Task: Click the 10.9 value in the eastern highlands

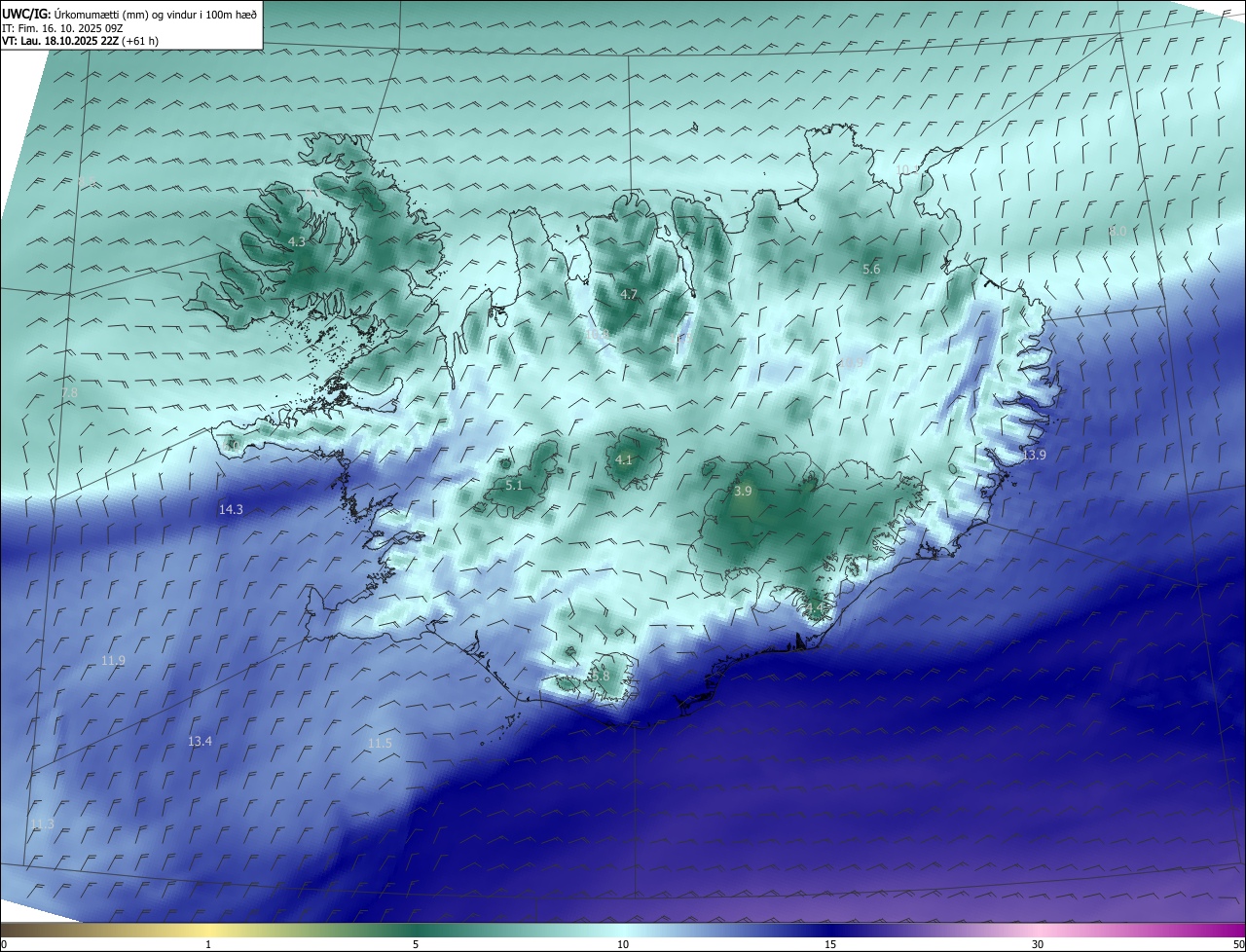Action: click(x=852, y=362)
